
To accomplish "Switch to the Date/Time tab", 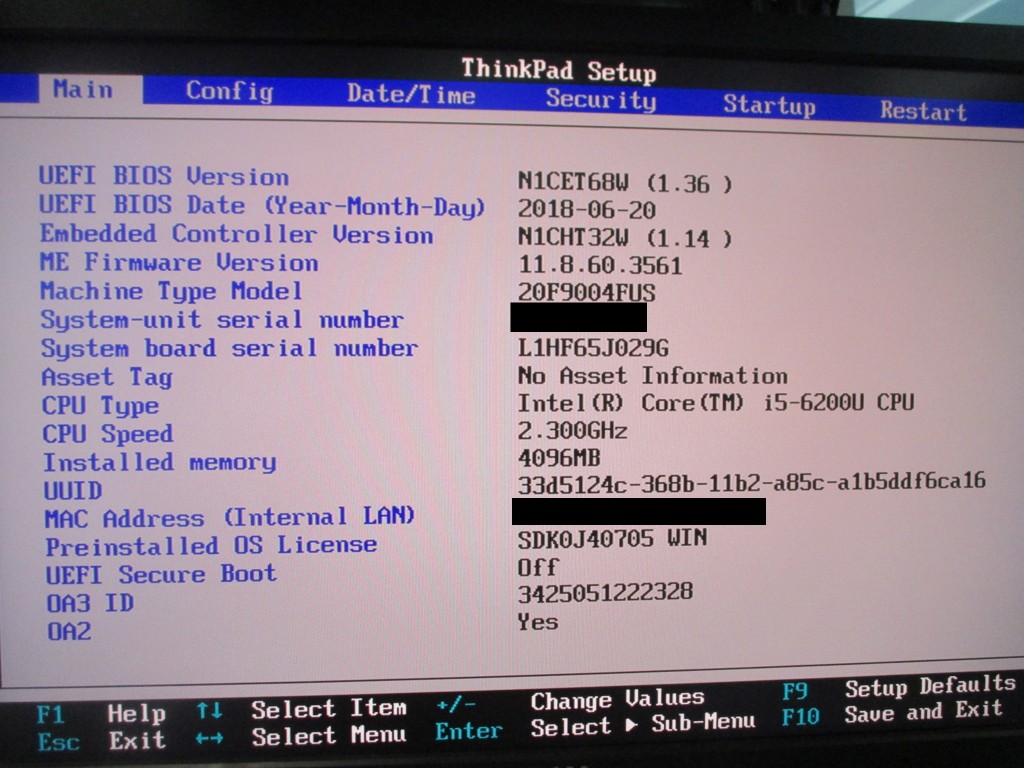I will tap(411, 95).
